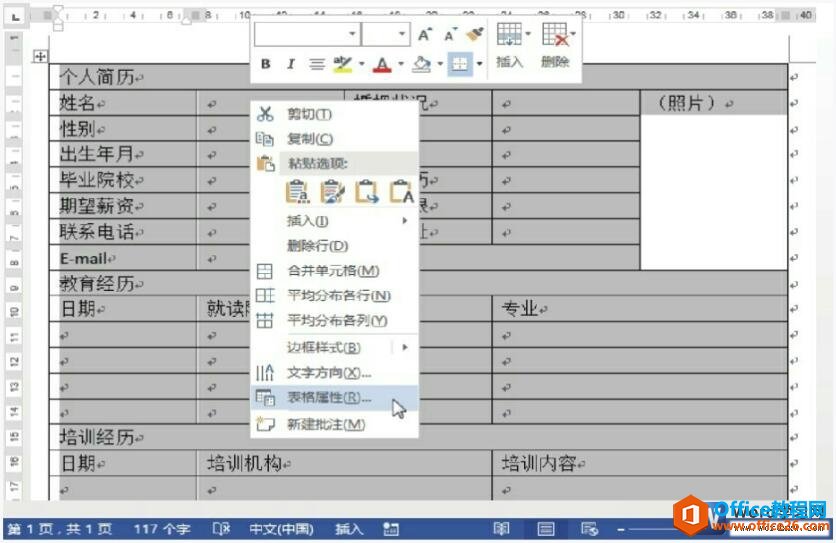Apply text highlight color pen
Viewport: 836px width, 543px height.
point(342,64)
